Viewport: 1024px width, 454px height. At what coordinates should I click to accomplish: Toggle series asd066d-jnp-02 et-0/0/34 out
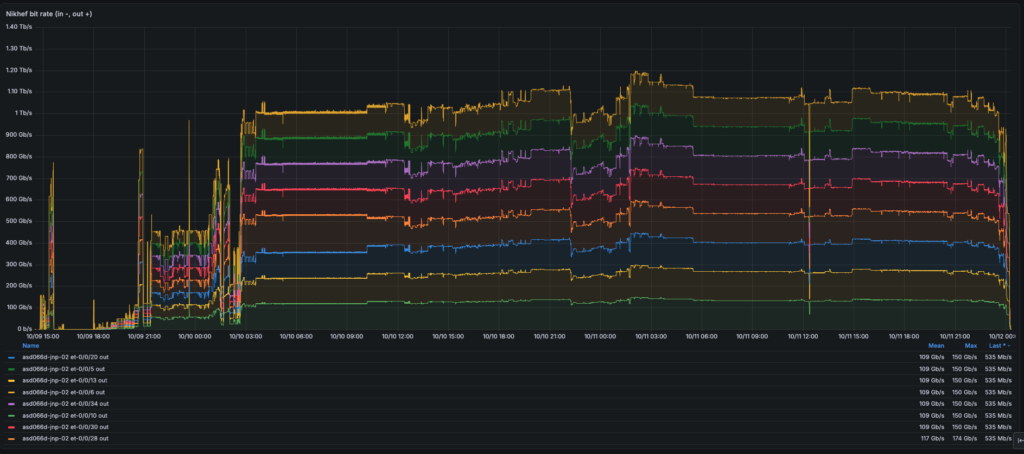tap(65, 404)
